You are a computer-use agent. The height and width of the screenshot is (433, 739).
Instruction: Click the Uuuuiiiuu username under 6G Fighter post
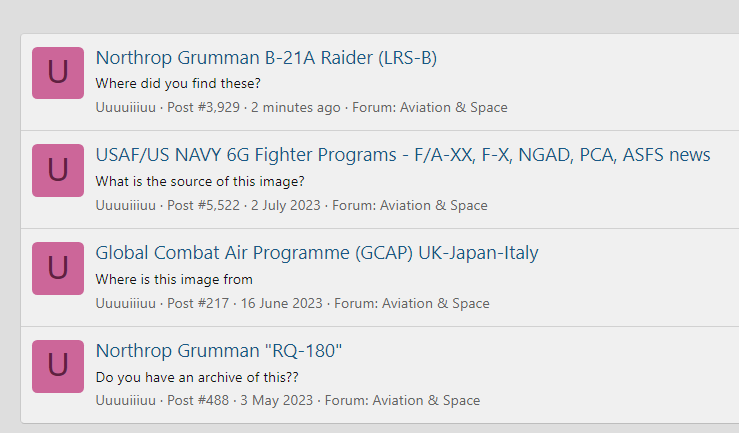tap(125, 205)
